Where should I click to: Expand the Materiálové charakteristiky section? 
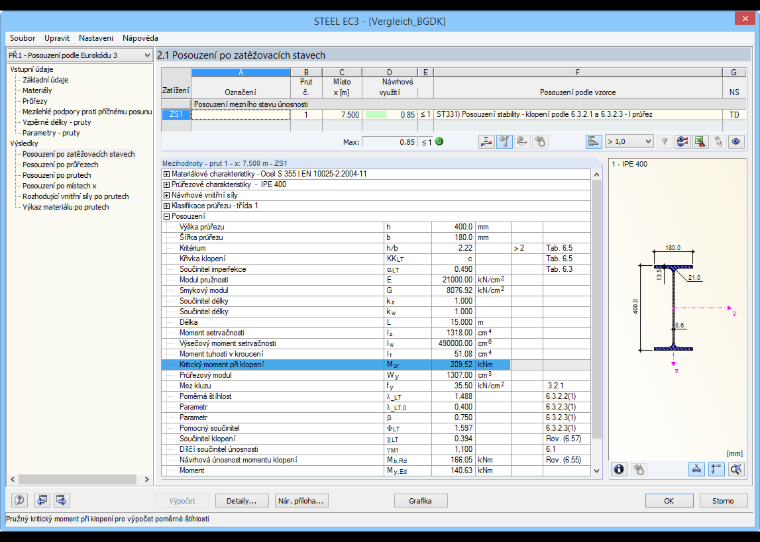click(166, 174)
